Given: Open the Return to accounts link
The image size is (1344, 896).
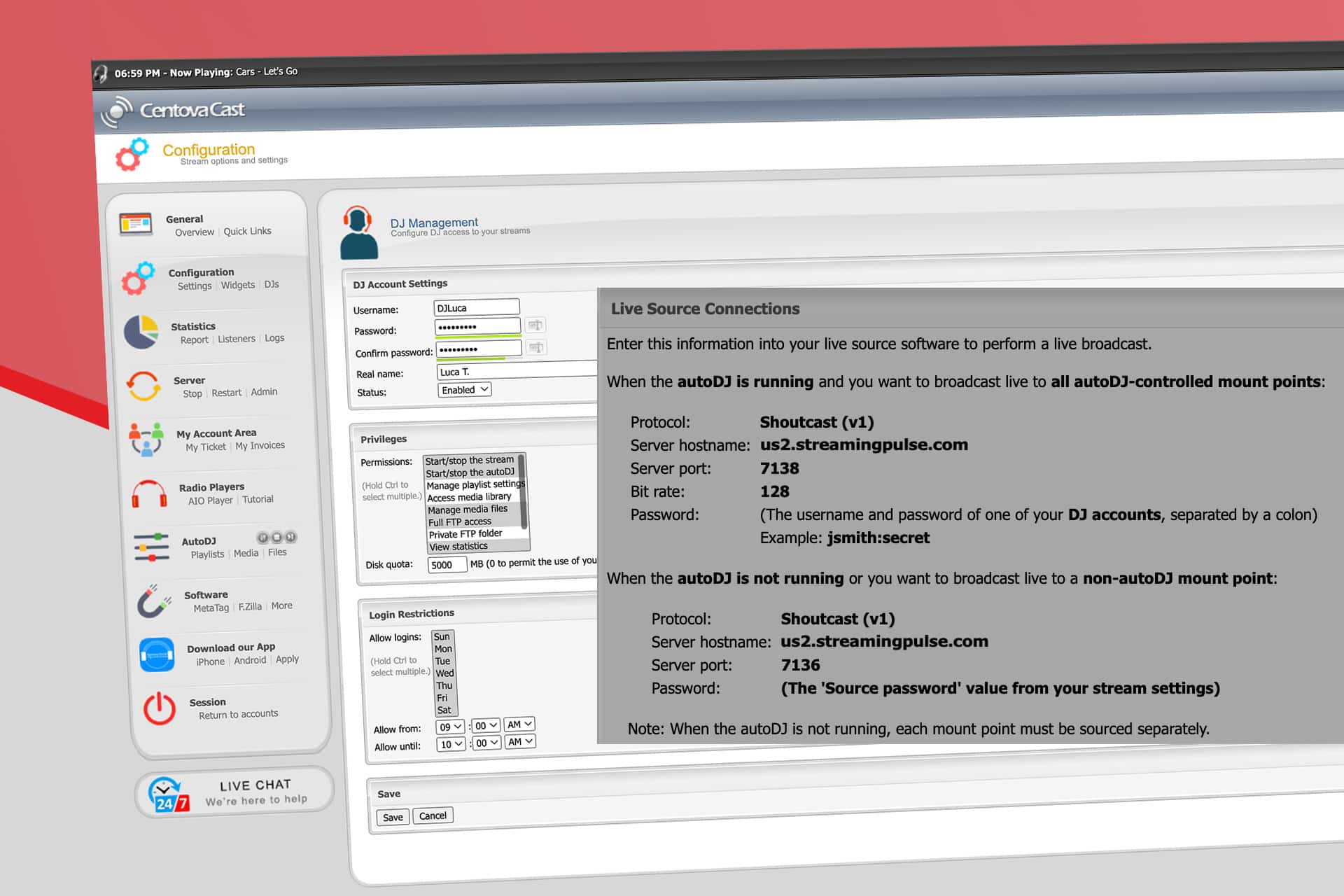Looking at the screenshot, I should (x=238, y=715).
